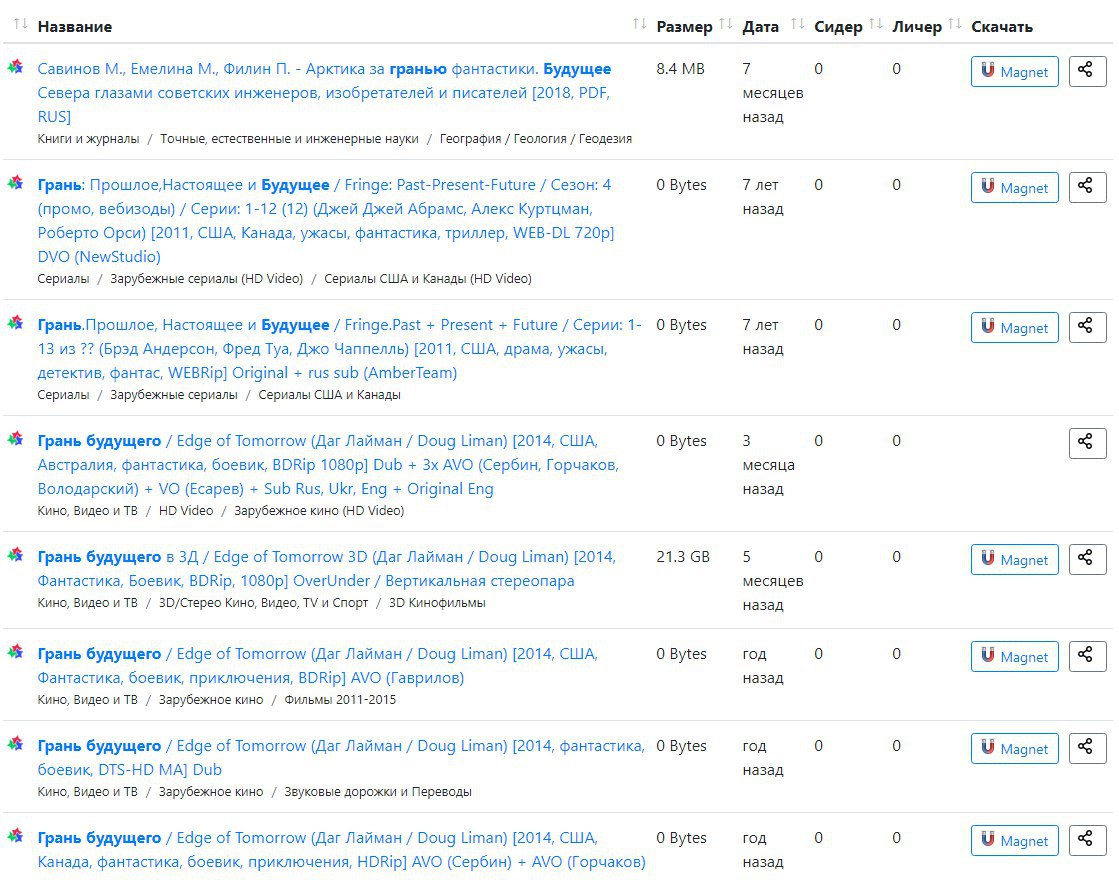
Task: Click tracker icon beside Edge of Tomorrow BDRip 1080p
Action: click(15, 439)
